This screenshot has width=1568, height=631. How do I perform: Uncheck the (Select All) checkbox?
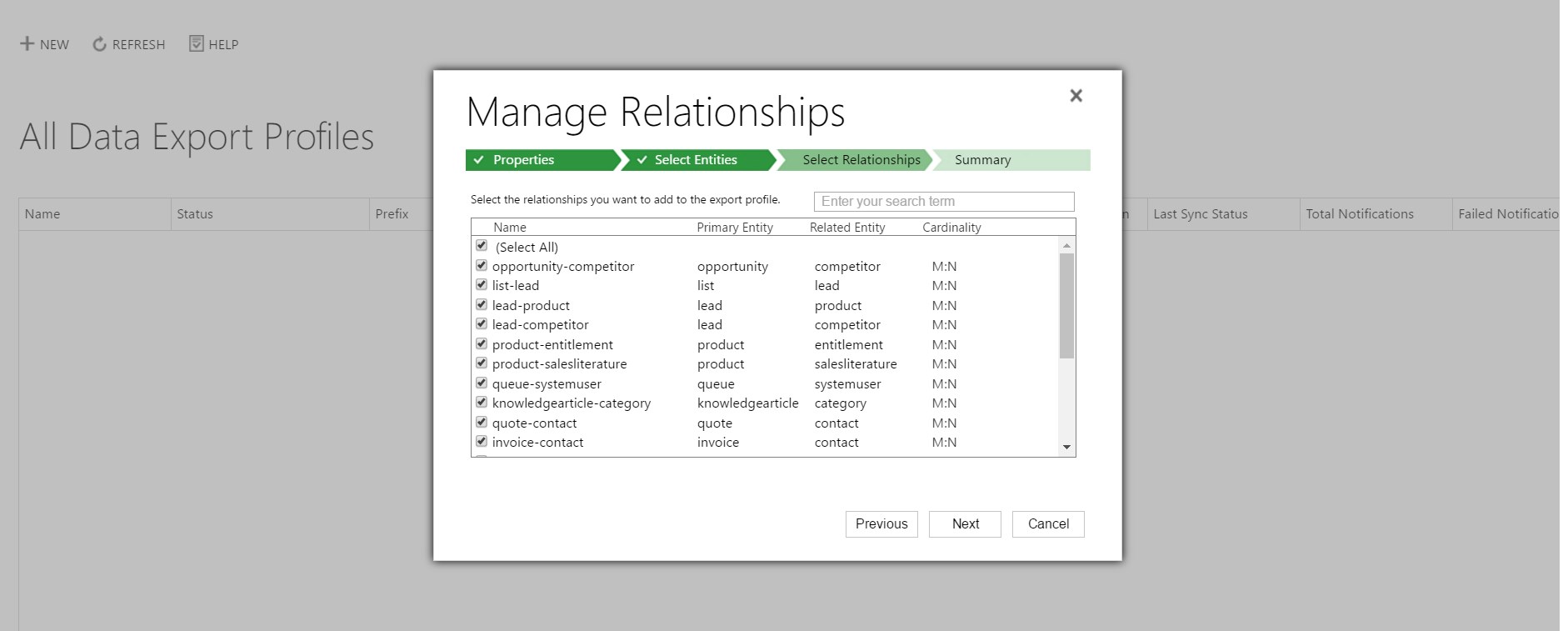(482, 246)
